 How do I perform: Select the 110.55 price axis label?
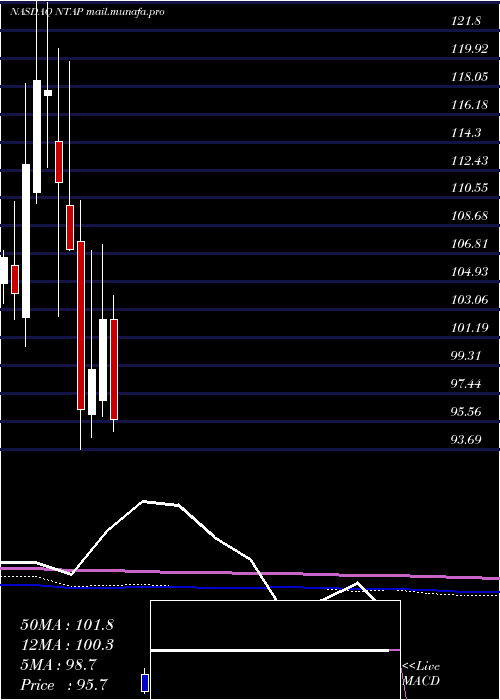click(x=470, y=188)
